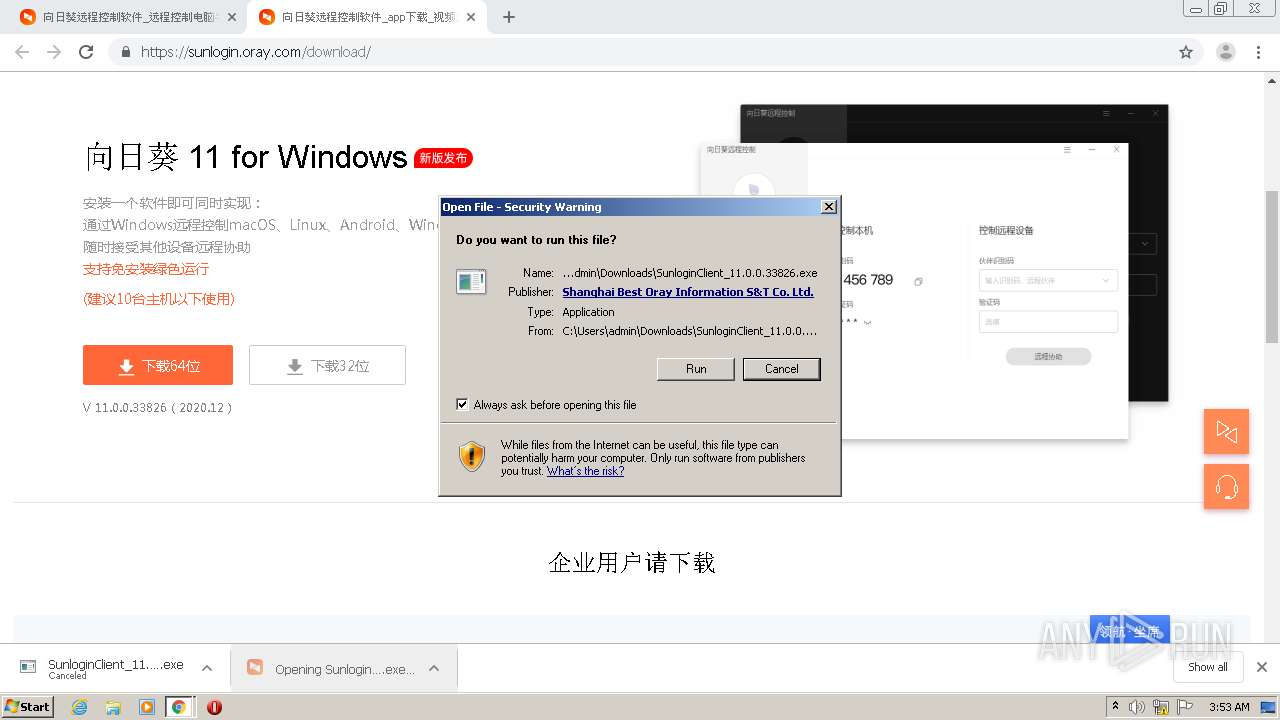This screenshot has height=720, width=1280.
Task: Toggle 'Always ask before opening this file'
Action: pos(462,405)
